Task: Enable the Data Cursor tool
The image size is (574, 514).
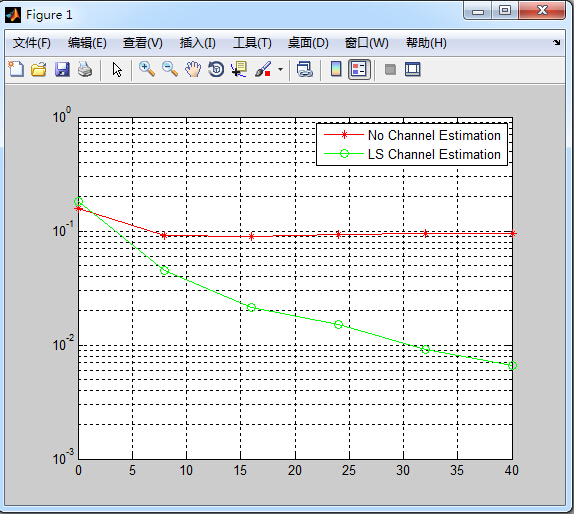Action: click(239, 69)
